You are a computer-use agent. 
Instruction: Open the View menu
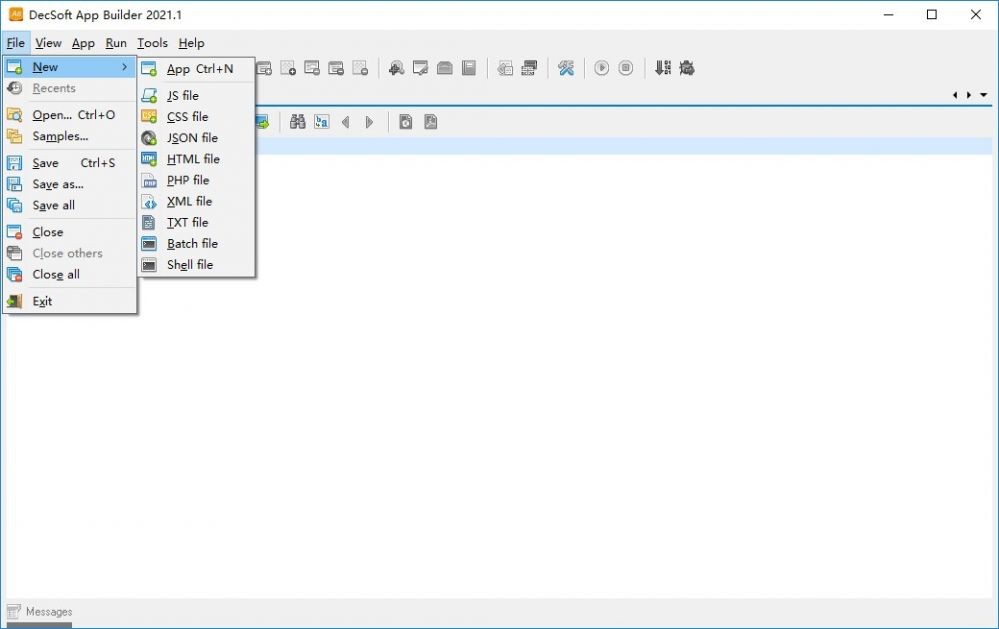(x=48, y=43)
